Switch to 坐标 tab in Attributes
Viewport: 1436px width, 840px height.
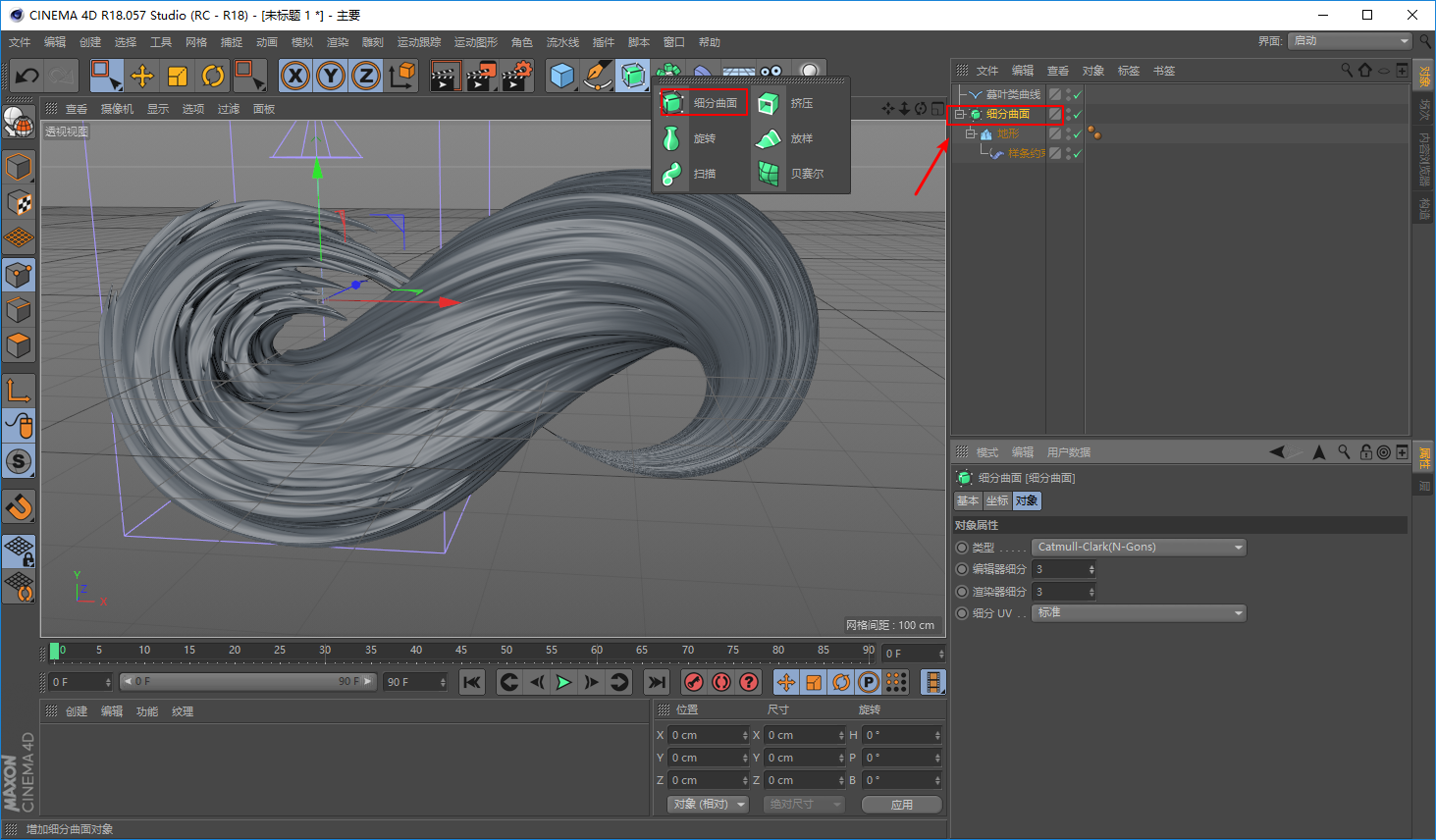(x=997, y=501)
